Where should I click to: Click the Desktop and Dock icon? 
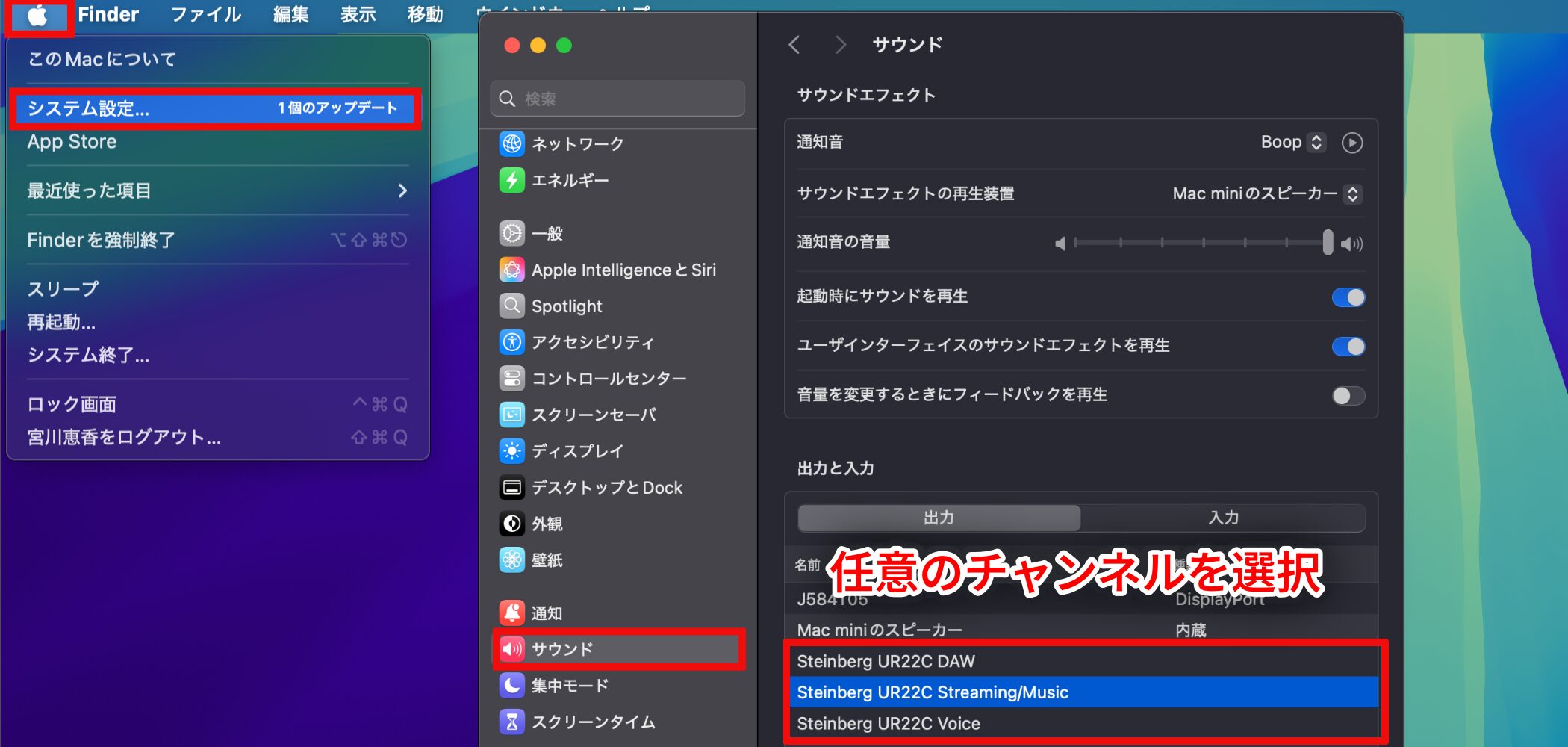point(512,487)
